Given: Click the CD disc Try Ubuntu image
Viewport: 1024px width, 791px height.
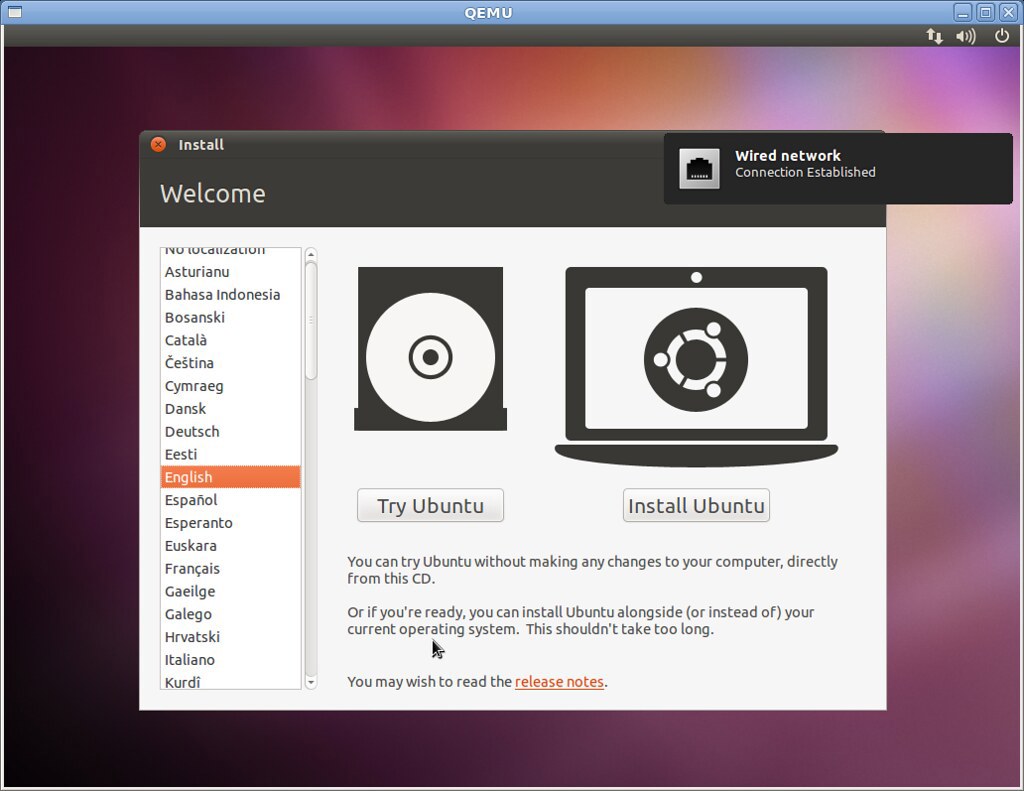Looking at the screenshot, I should click(x=430, y=349).
